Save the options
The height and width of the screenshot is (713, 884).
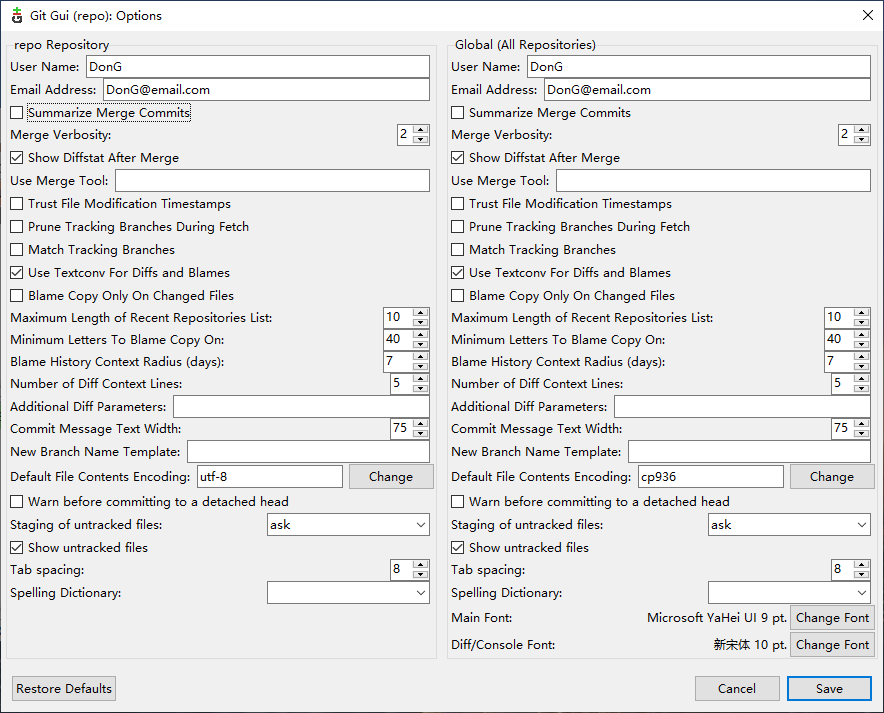tap(829, 689)
